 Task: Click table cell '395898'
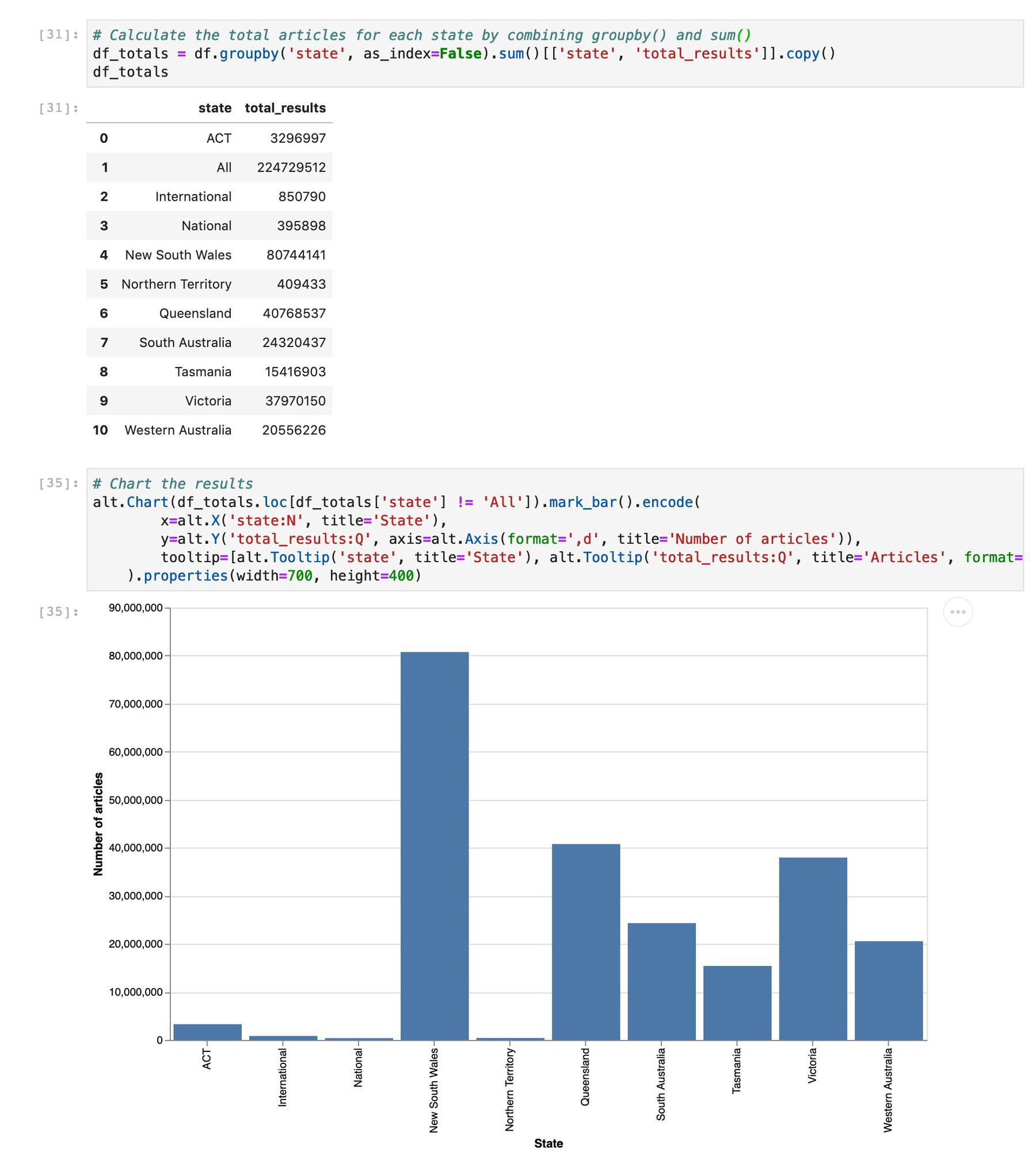point(301,226)
